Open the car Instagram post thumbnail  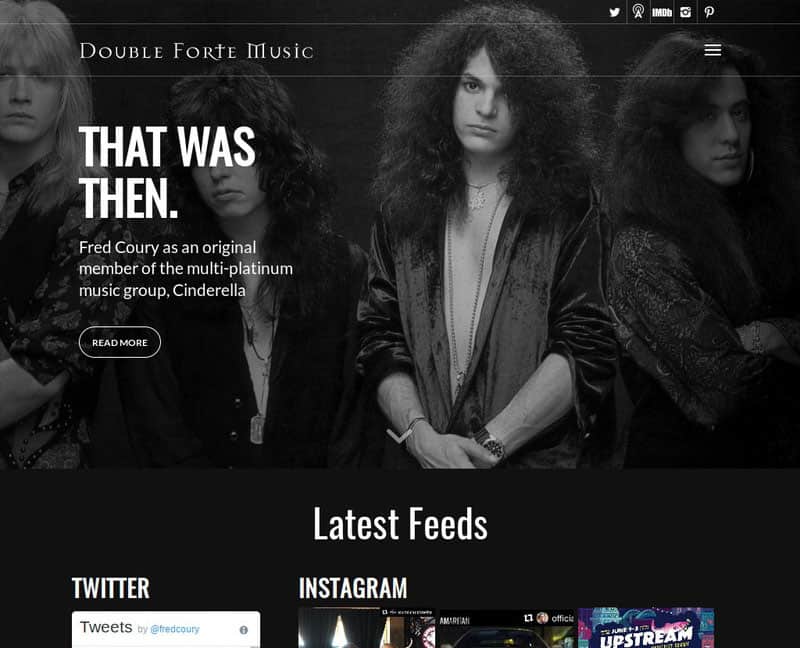507,629
